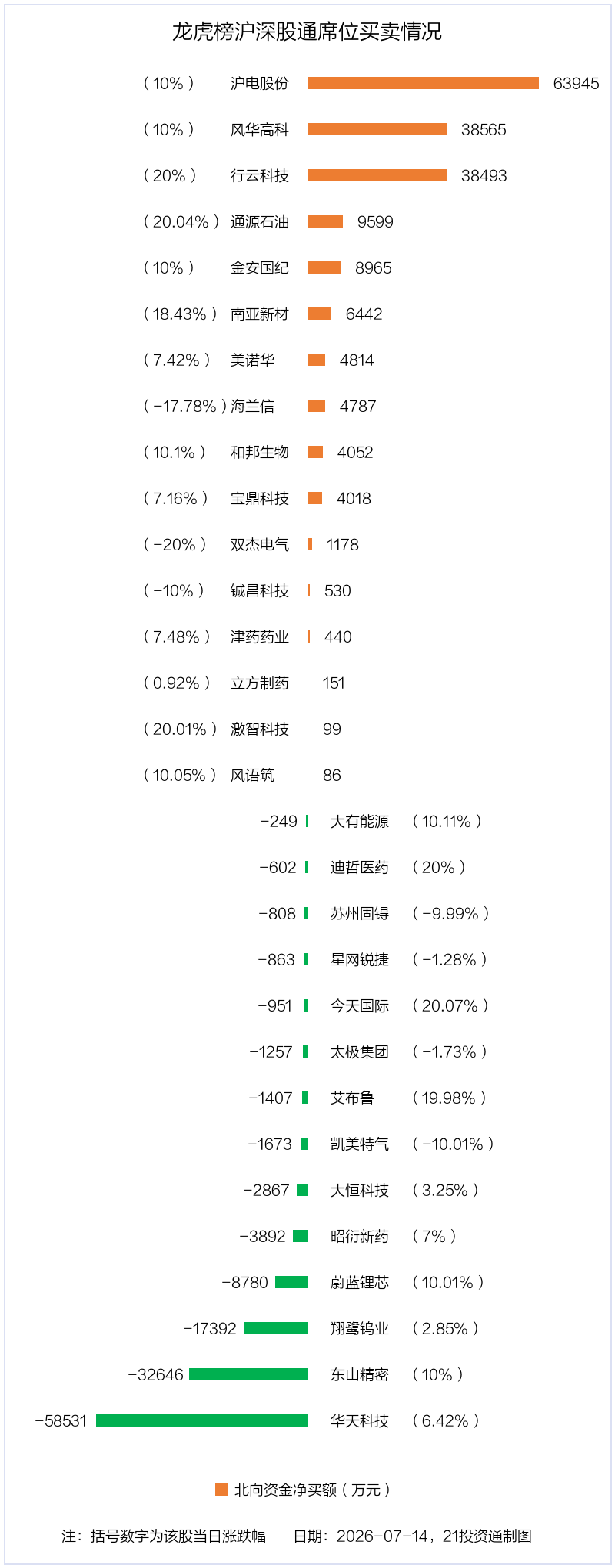The image size is (615, 1568).
Task: Click the 行云科技 bar in the chart
Action: point(377,175)
